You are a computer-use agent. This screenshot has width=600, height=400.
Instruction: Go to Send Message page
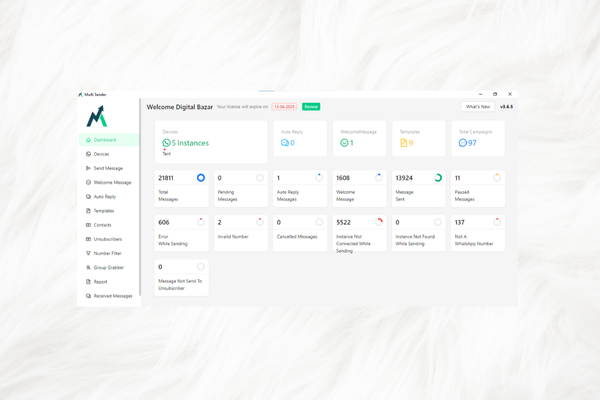(108, 168)
